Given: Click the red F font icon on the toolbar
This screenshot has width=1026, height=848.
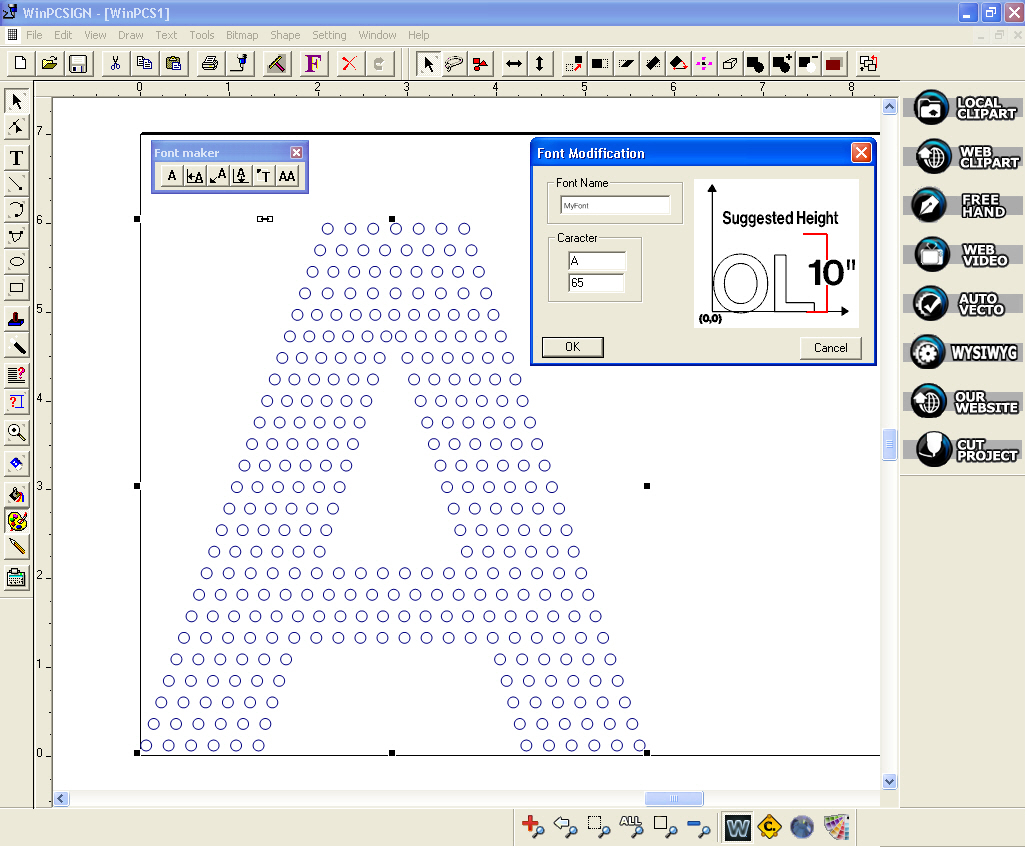Looking at the screenshot, I should [312, 63].
